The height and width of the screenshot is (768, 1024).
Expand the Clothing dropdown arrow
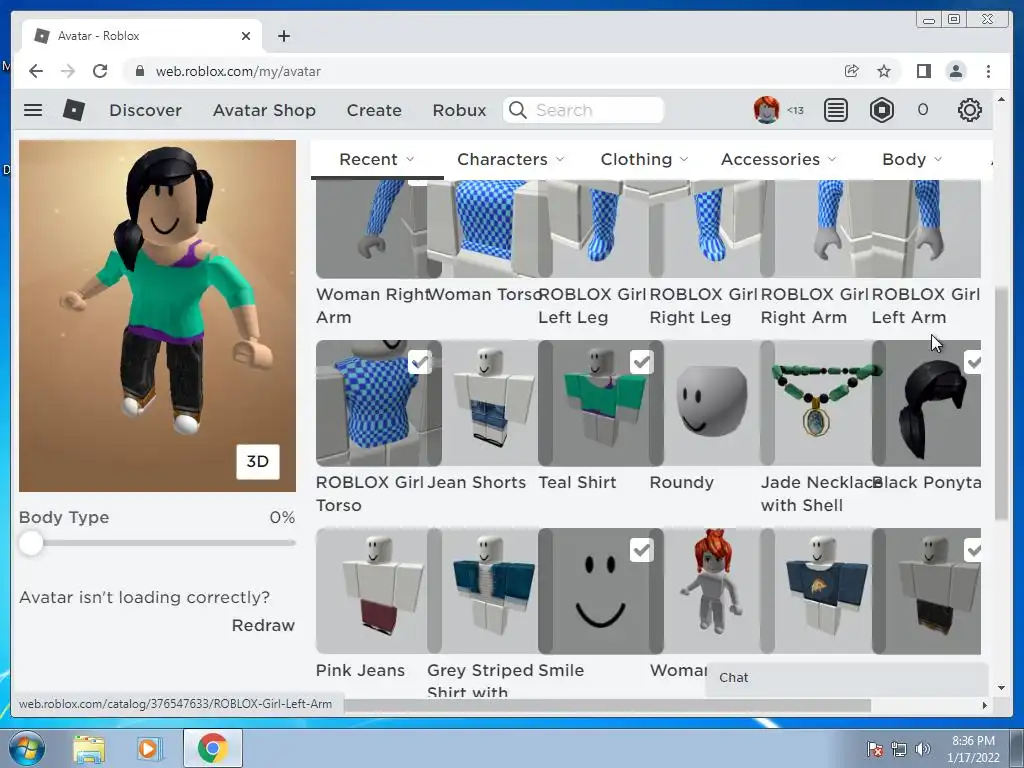(x=684, y=159)
